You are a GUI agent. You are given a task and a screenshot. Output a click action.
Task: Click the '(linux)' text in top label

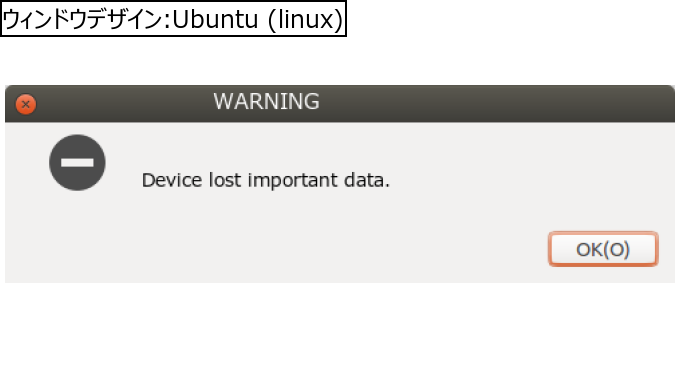306,20
